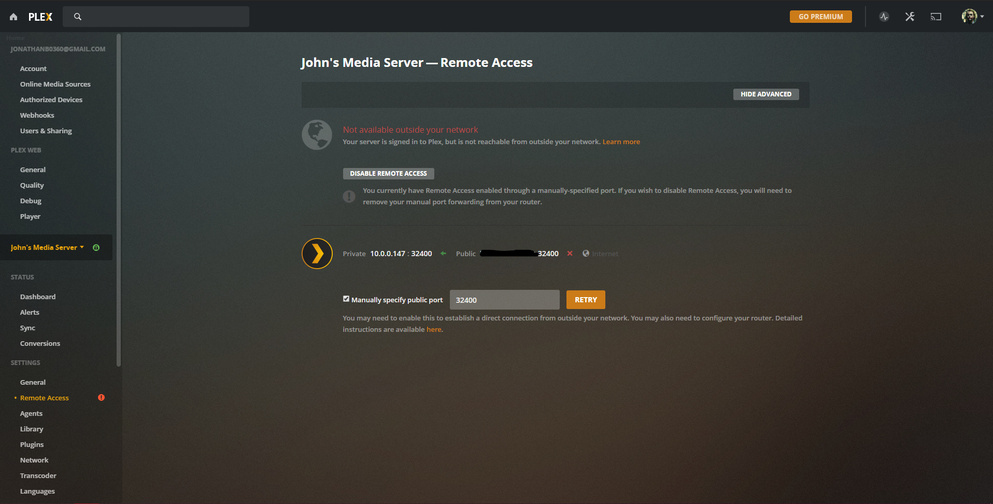Open Account settings
The height and width of the screenshot is (504, 993).
tap(33, 68)
